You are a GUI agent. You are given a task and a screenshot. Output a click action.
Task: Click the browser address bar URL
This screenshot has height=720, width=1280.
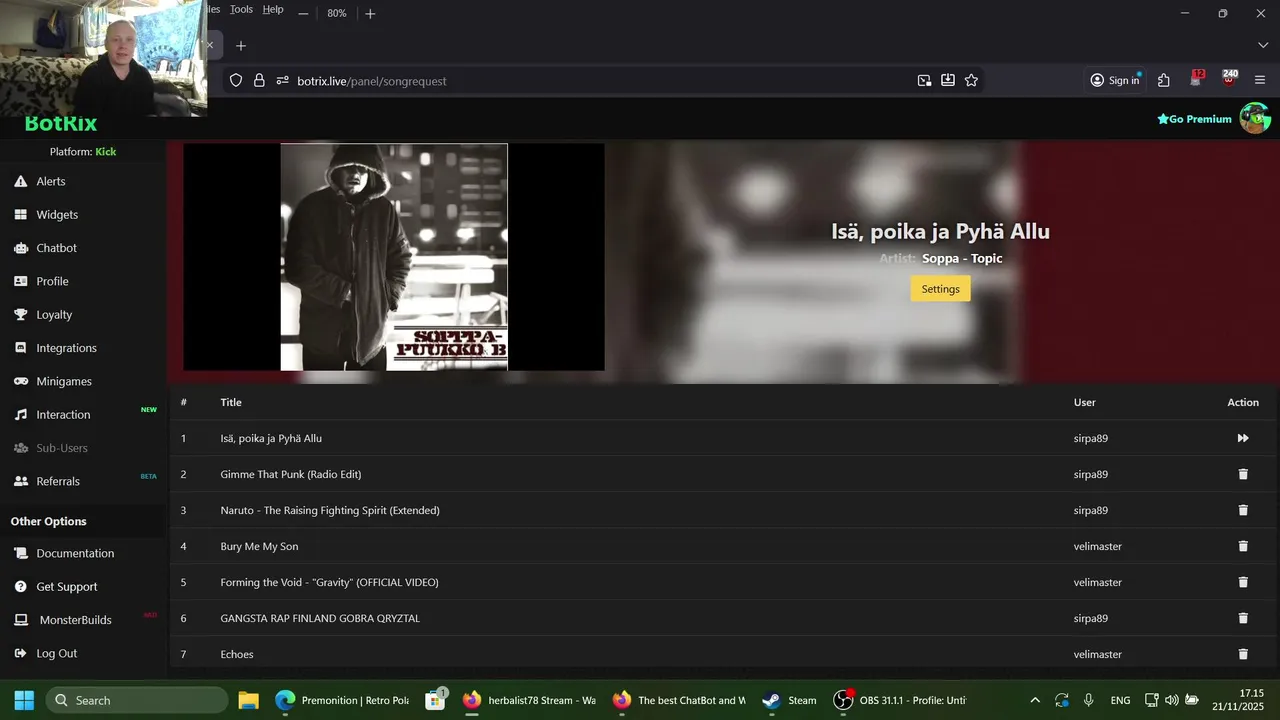372,81
